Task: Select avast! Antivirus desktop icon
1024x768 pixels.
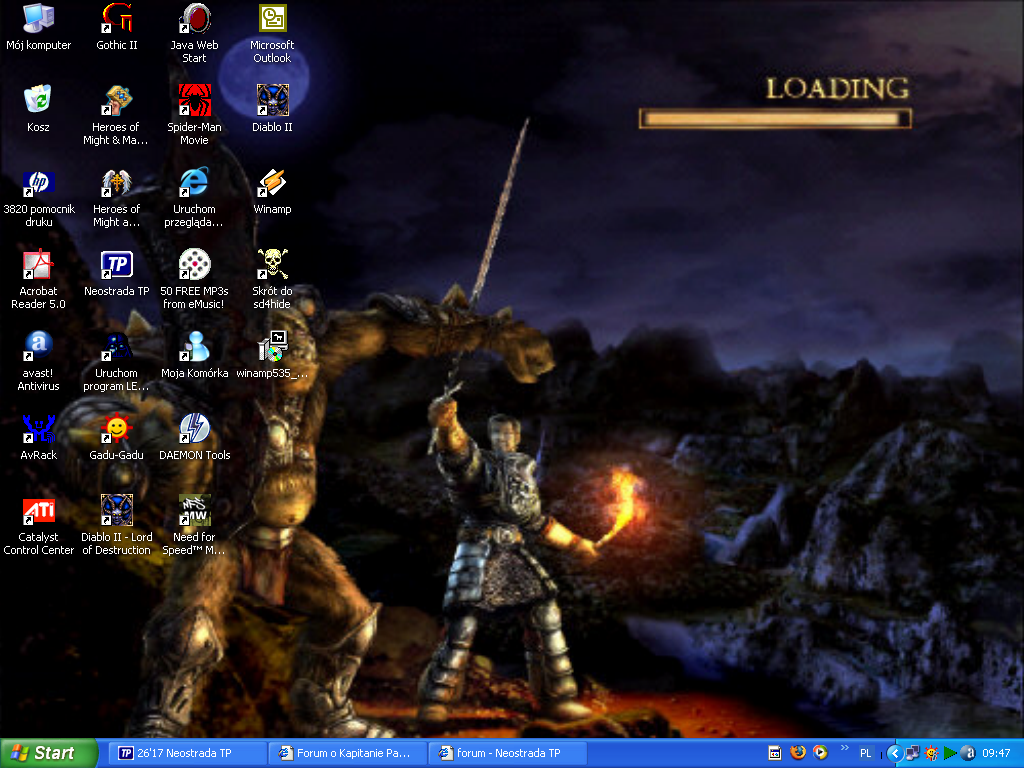Action: point(39,362)
